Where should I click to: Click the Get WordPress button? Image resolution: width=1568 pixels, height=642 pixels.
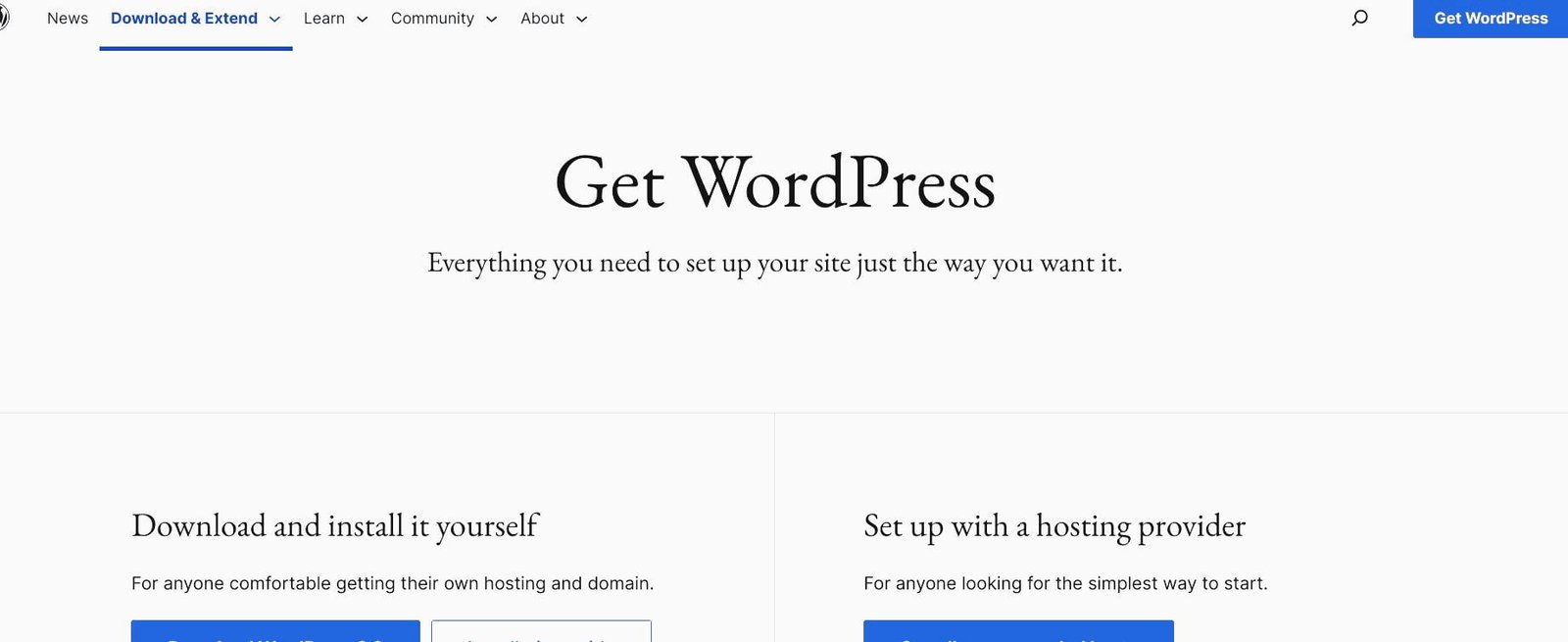(x=1491, y=19)
